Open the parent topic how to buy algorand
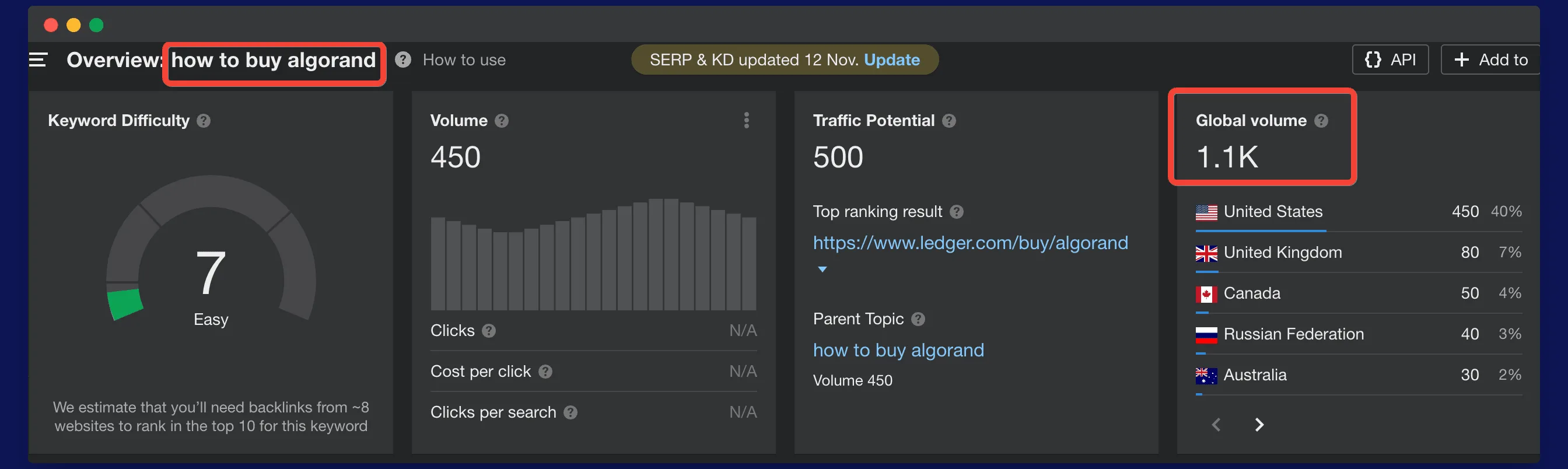The image size is (1568, 469). tap(898, 350)
